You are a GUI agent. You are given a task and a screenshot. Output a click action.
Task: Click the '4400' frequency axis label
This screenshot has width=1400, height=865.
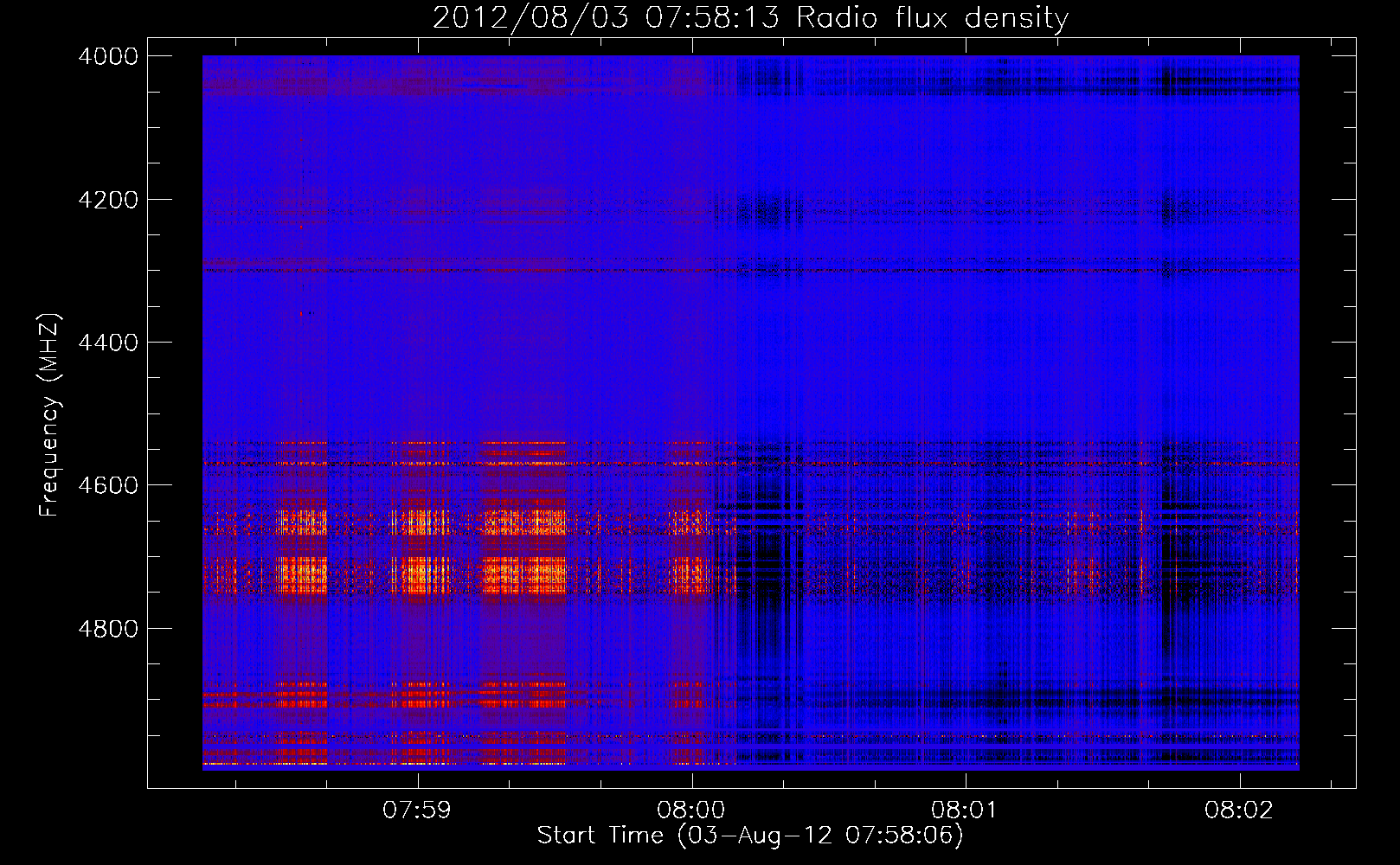pyautogui.click(x=108, y=343)
